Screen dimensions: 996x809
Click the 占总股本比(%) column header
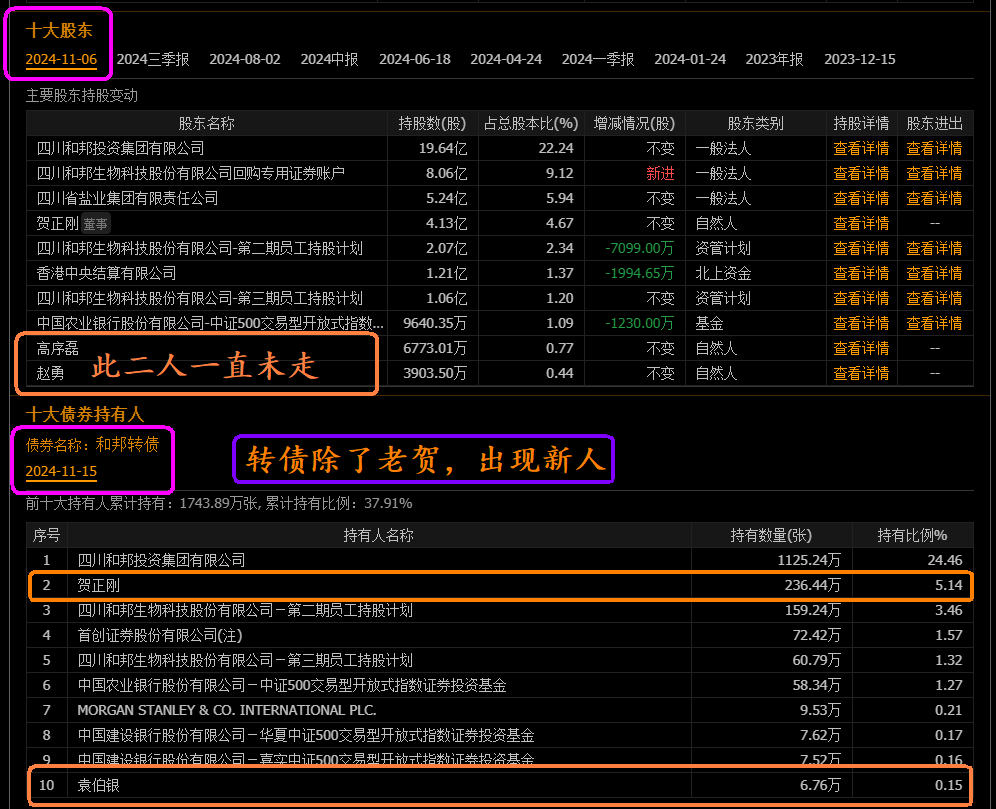531,123
